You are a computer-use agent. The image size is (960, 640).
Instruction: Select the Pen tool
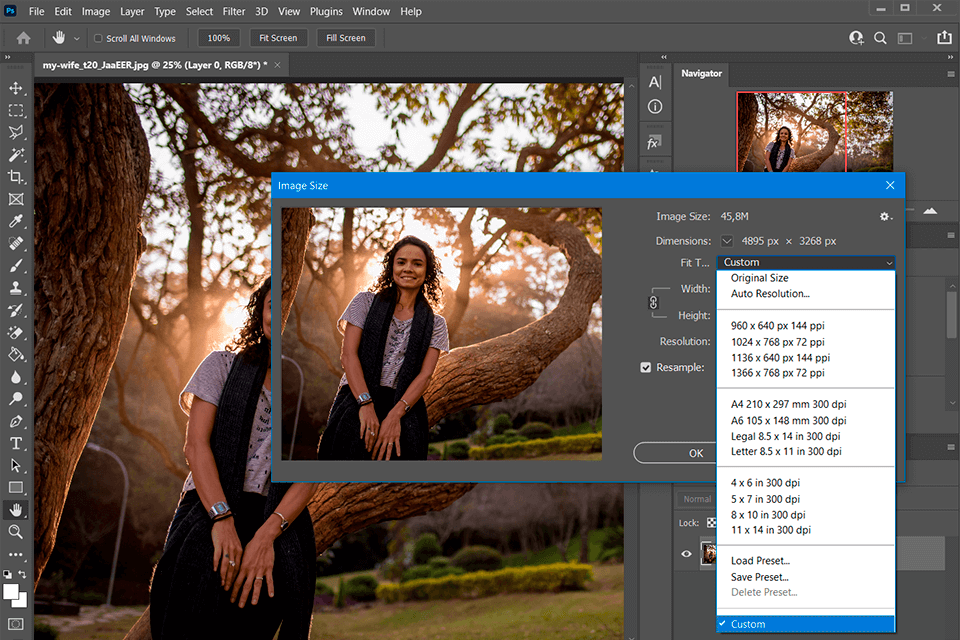(16, 421)
